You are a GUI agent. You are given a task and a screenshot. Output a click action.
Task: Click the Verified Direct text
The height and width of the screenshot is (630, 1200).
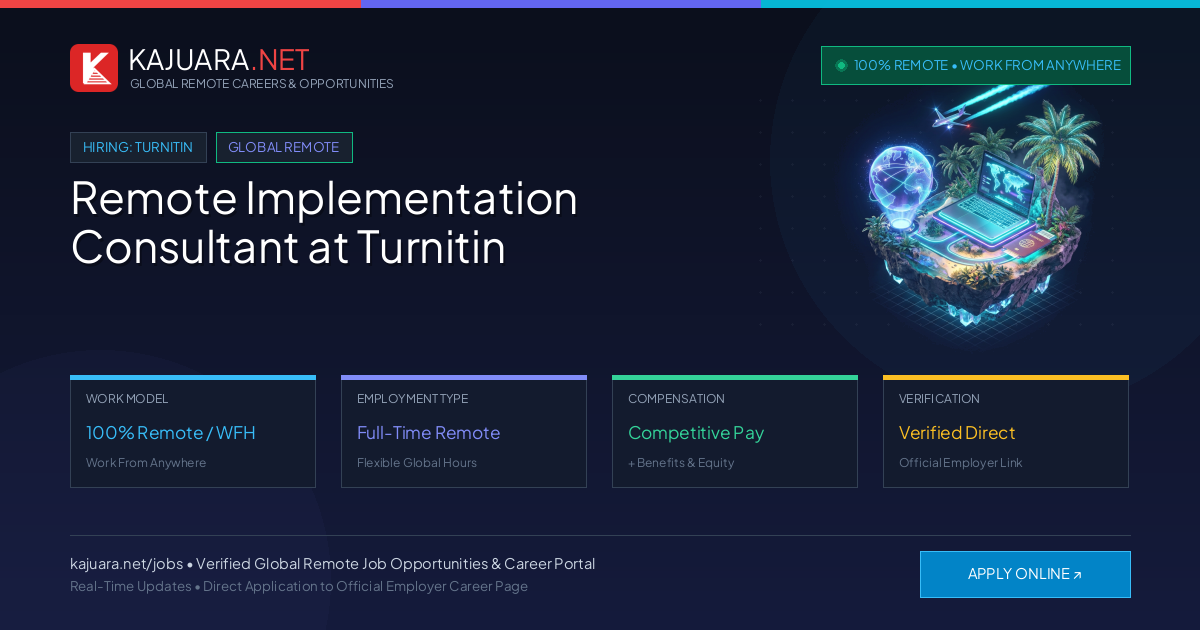point(957,433)
